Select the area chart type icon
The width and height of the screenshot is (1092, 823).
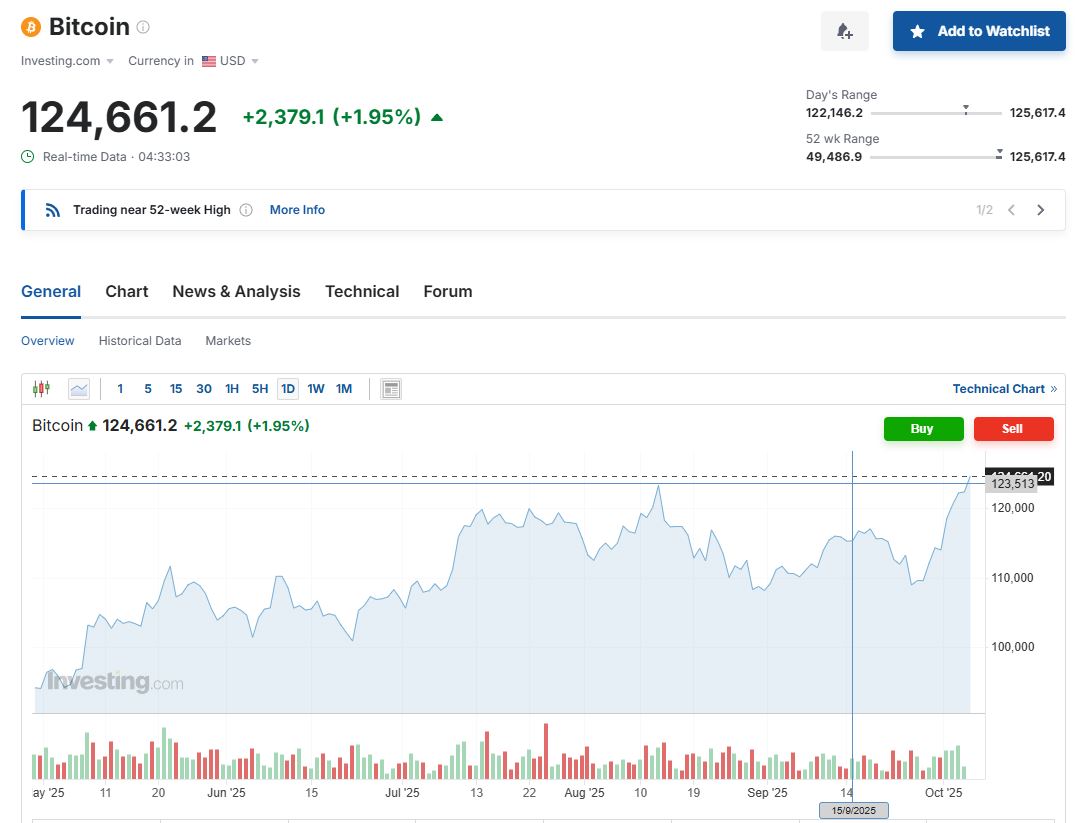point(78,389)
